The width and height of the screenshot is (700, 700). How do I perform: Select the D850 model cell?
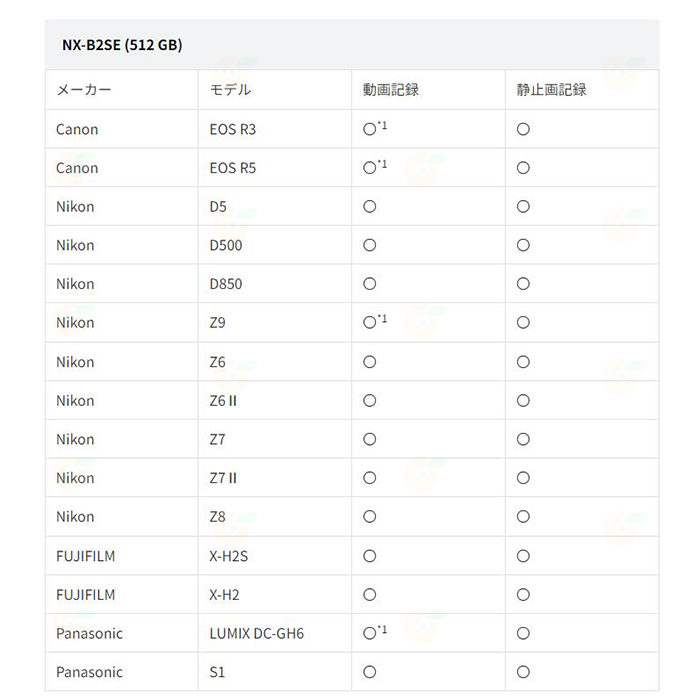[x=226, y=284]
